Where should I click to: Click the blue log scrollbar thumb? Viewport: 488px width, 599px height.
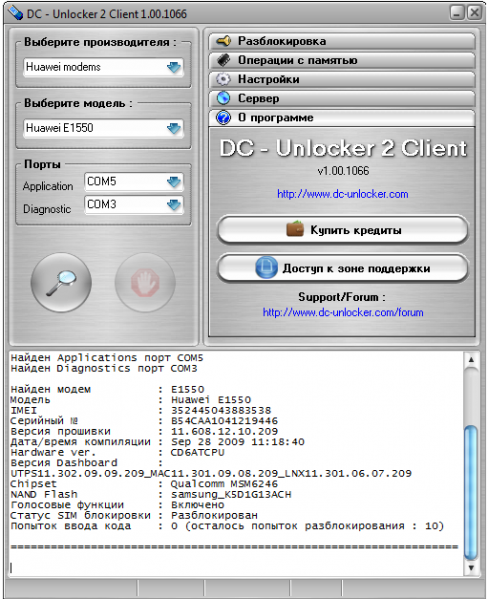point(471,493)
